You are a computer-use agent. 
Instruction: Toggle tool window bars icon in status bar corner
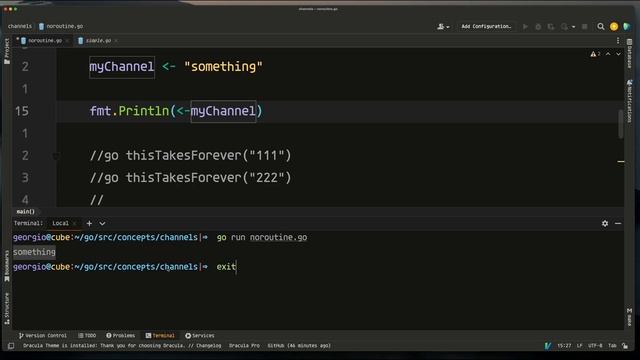[11, 346]
